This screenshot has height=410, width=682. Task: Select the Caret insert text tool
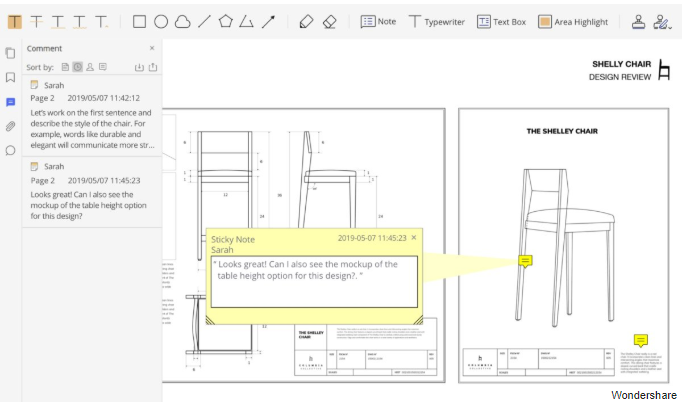[x=101, y=21]
